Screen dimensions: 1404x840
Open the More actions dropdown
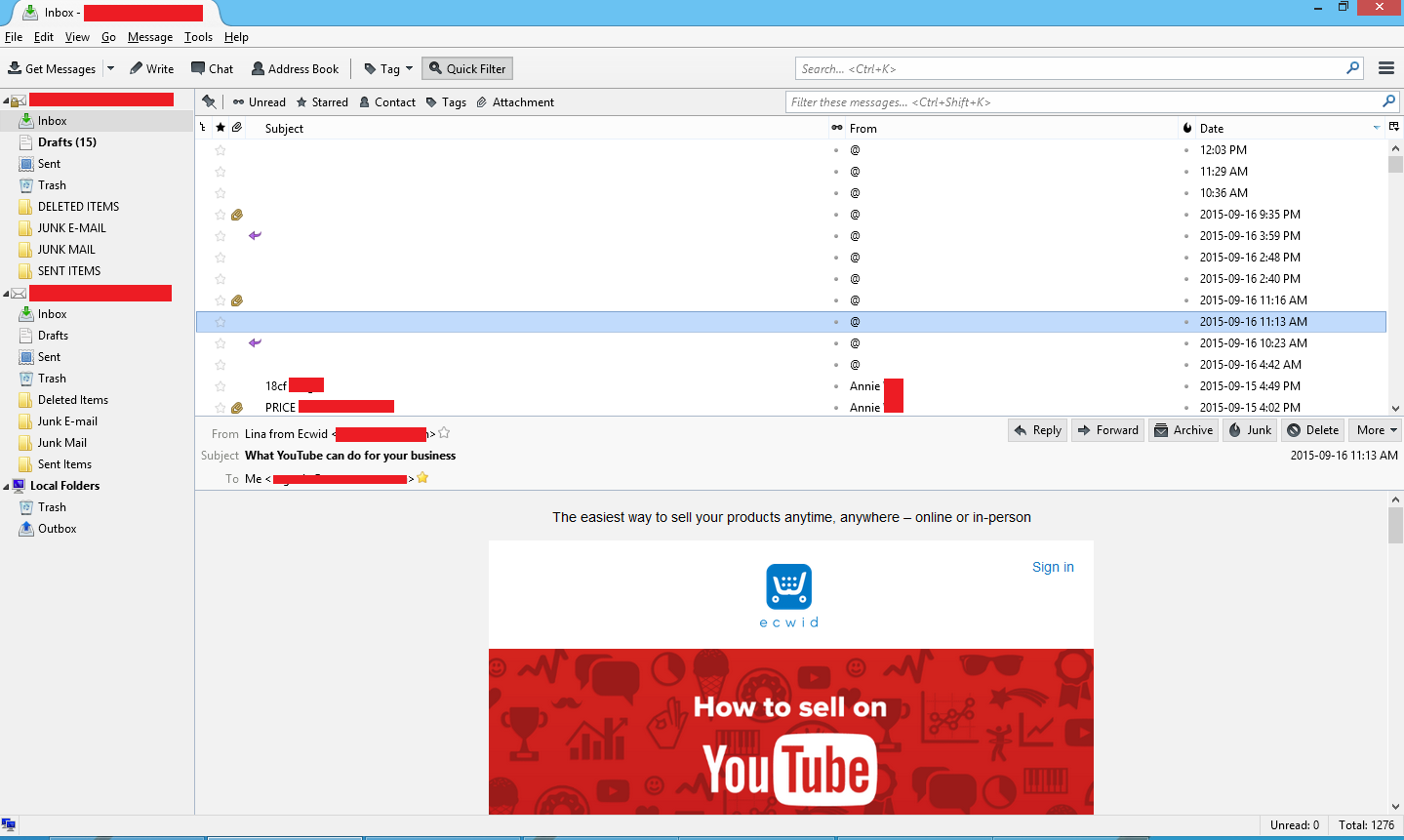[1377, 430]
